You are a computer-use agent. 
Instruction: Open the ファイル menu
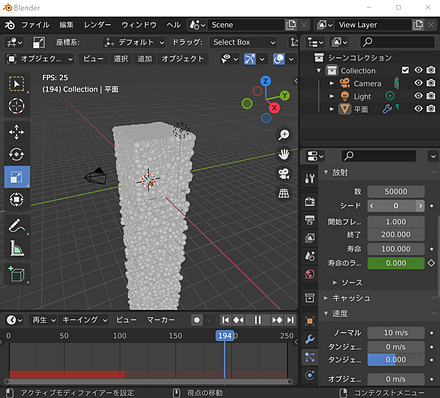point(35,25)
